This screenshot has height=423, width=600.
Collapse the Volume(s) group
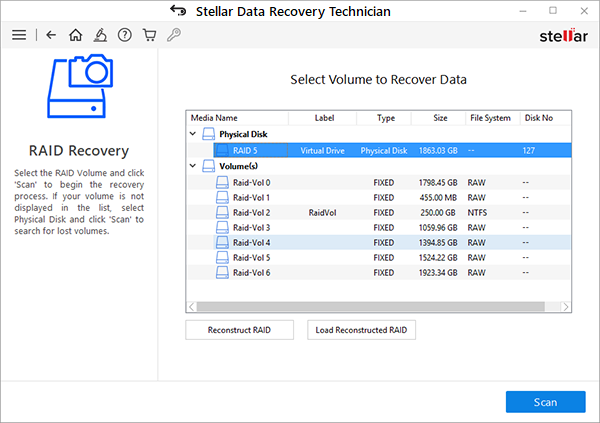coord(193,166)
